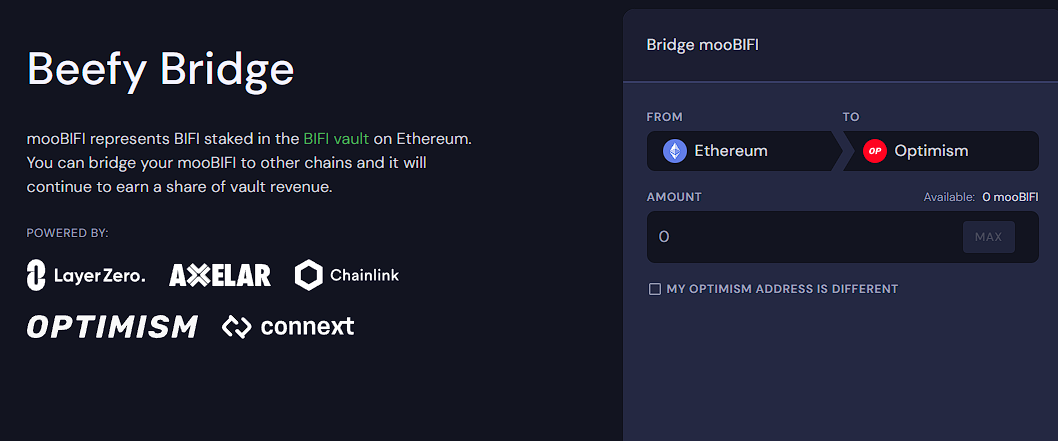Click the mooBIFI description paragraph
Screen dimensions: 1058x441
click(x=250, y=162)
